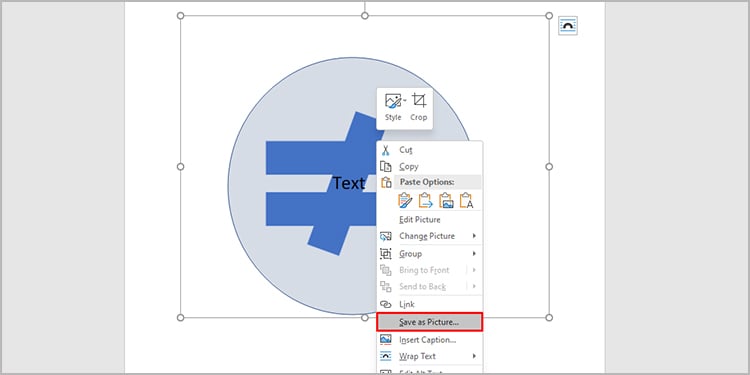
Task: Select the Crop tool
Action: (419, 108)
